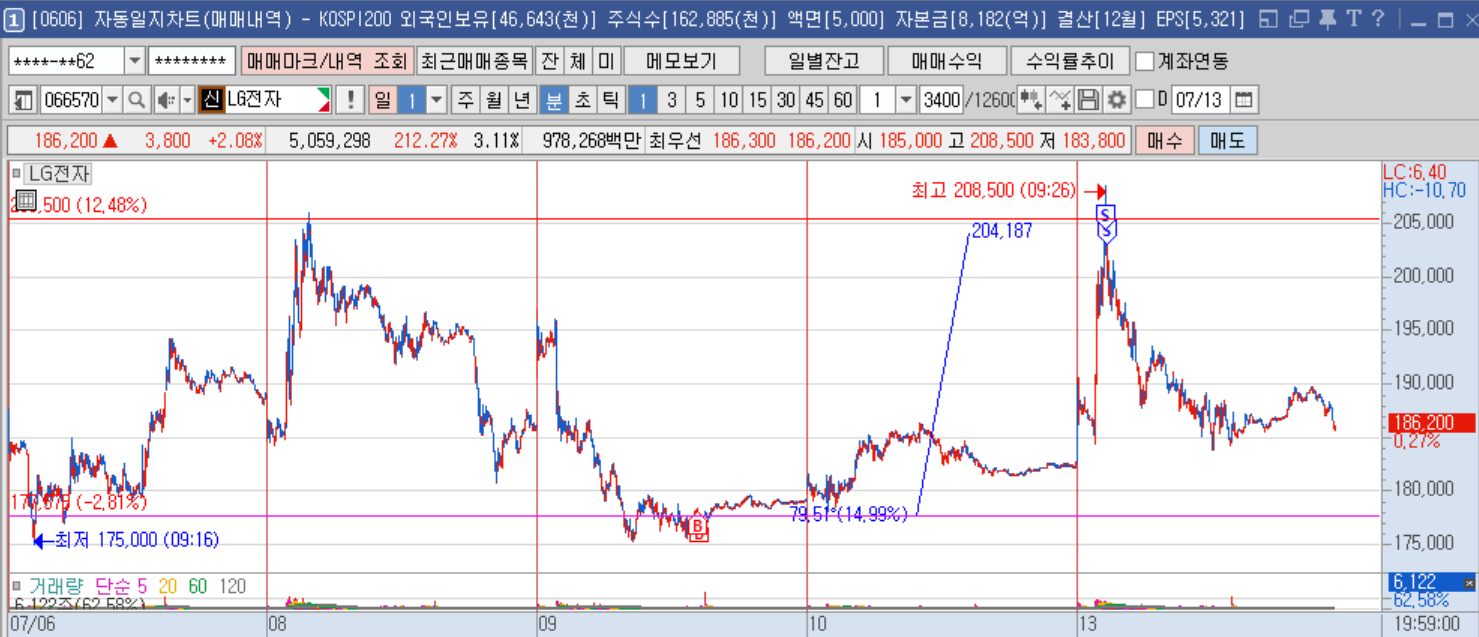Expand the speaker options dropdown arrow
Image resolution: width=1479 pixels, height=637 pixels.
click(187, 100)
